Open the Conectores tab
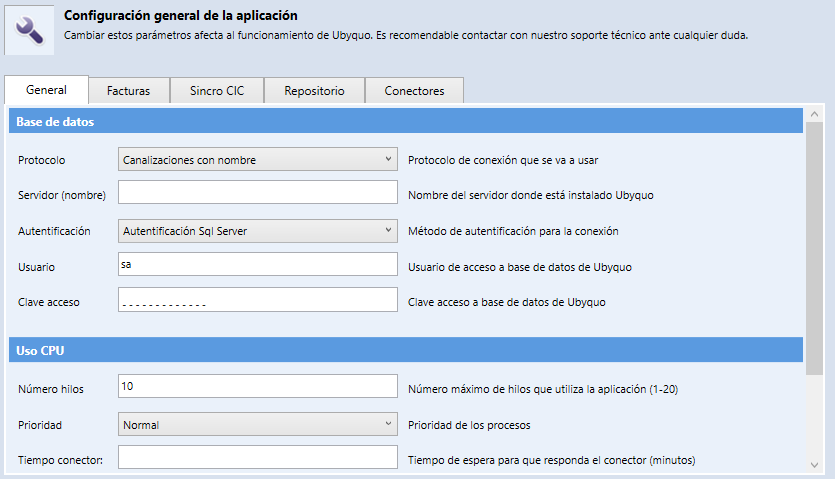 click(414, 91)
